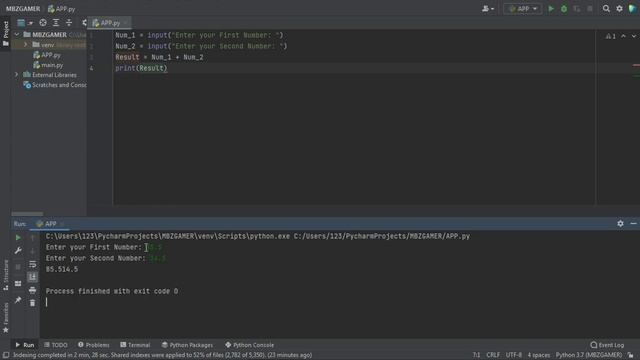Pin the Run tab pin icon
This screenshot has width=640, height=360.
[x=18, y=300]
